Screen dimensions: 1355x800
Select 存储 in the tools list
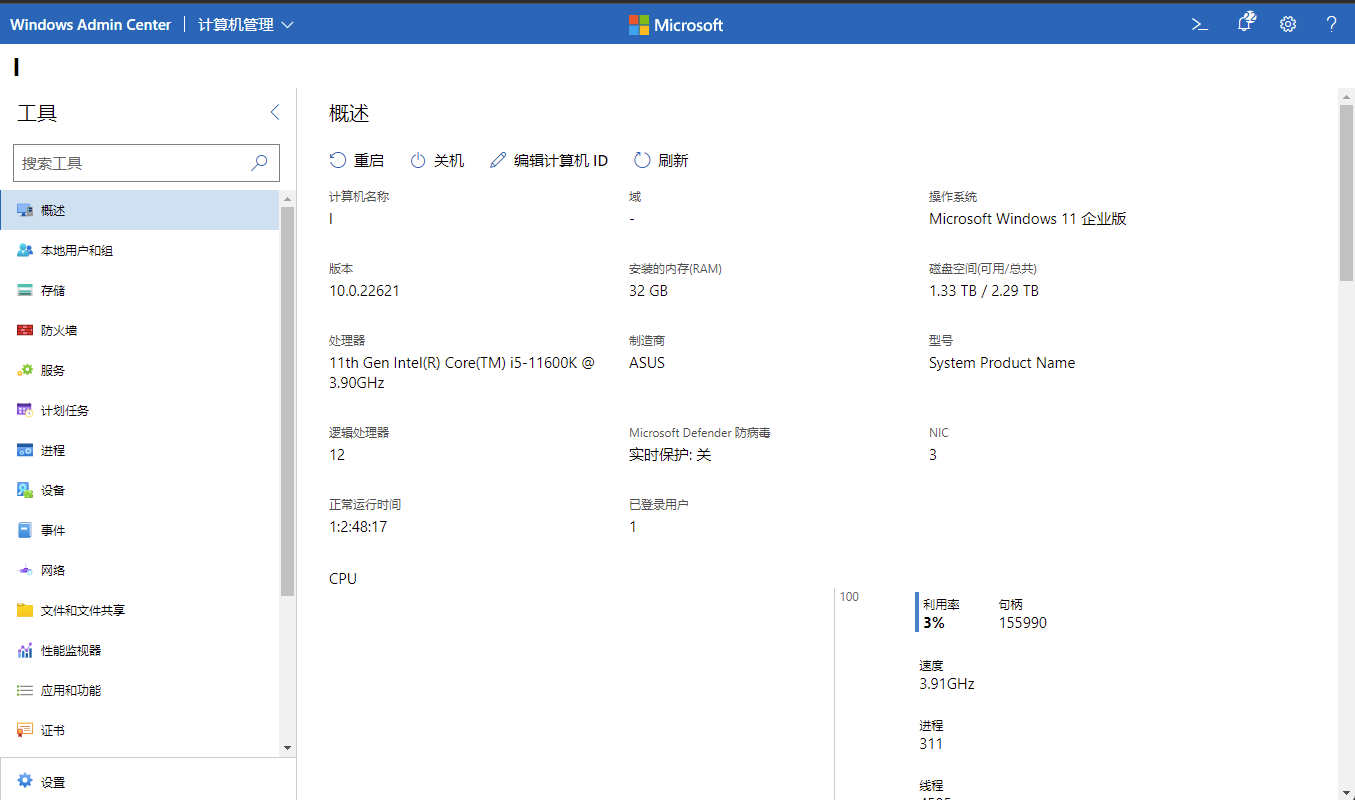pos(140,290)
